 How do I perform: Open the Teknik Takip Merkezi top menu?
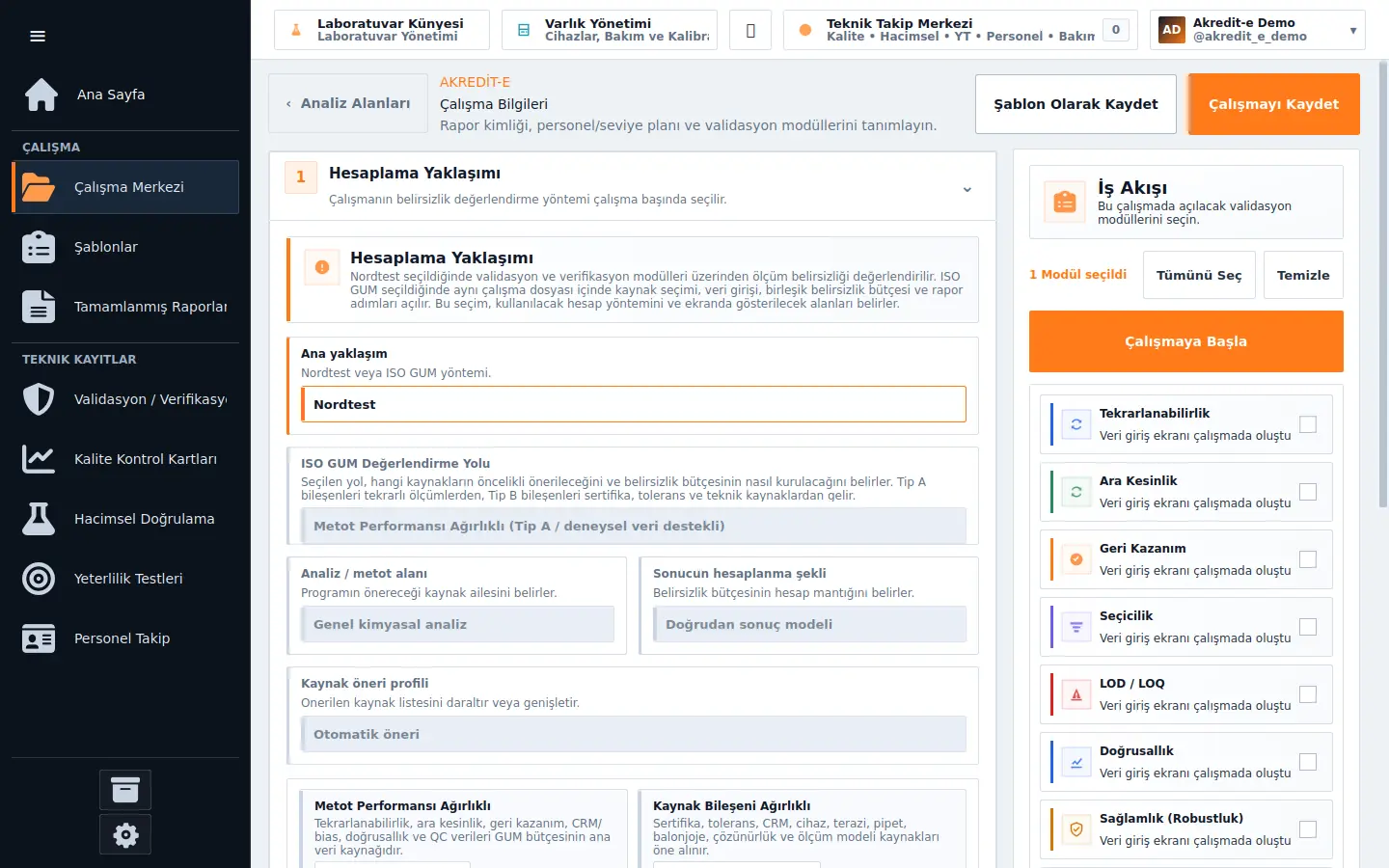[961, 30]
